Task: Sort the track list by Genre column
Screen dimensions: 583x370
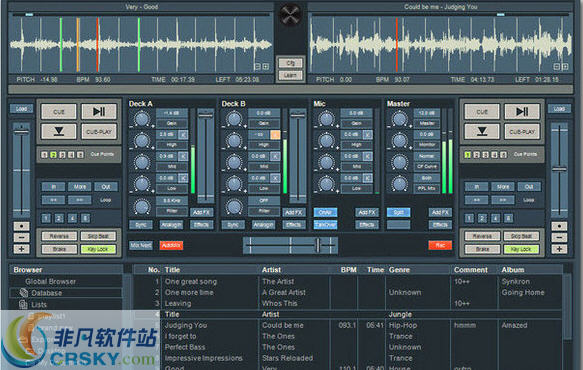Action: [x=399, y=270]
